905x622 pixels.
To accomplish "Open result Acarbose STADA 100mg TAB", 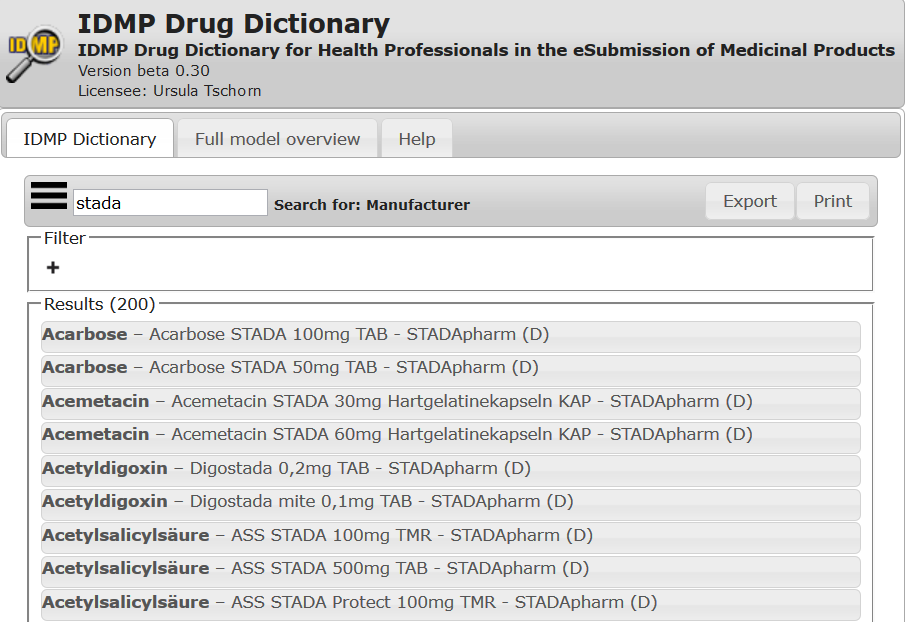I will tap(451, 336).
